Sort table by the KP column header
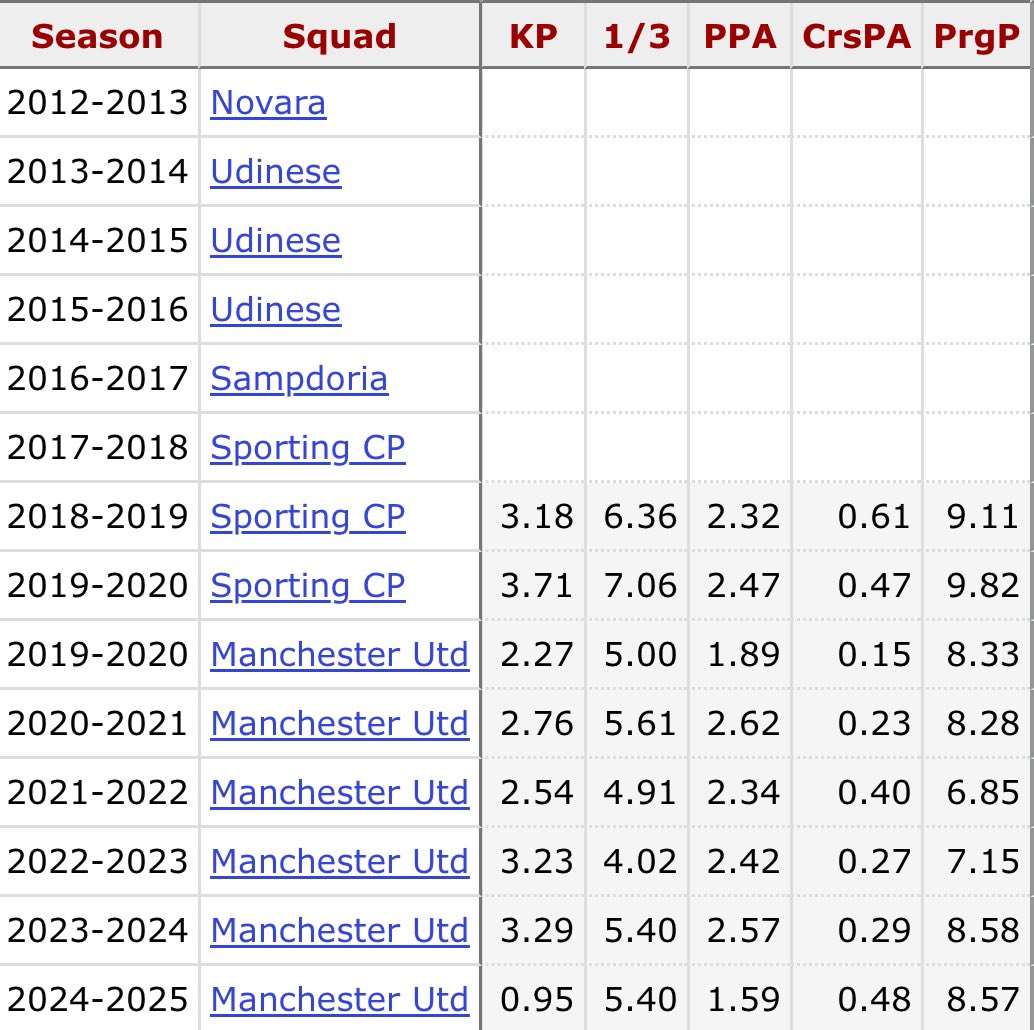This screenshot has width=1034, height=1030. 533,36
